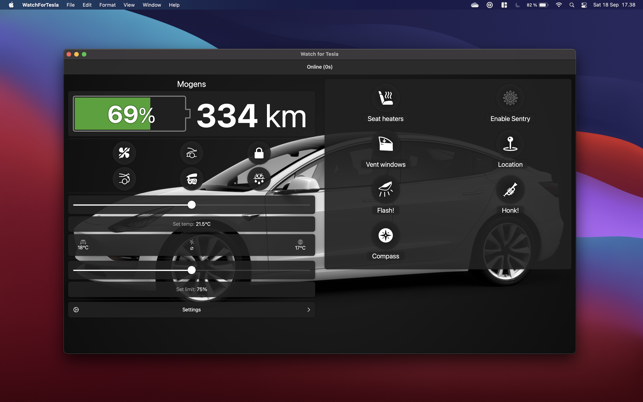Open the WatchForTesla app menu

coord(40,5)
